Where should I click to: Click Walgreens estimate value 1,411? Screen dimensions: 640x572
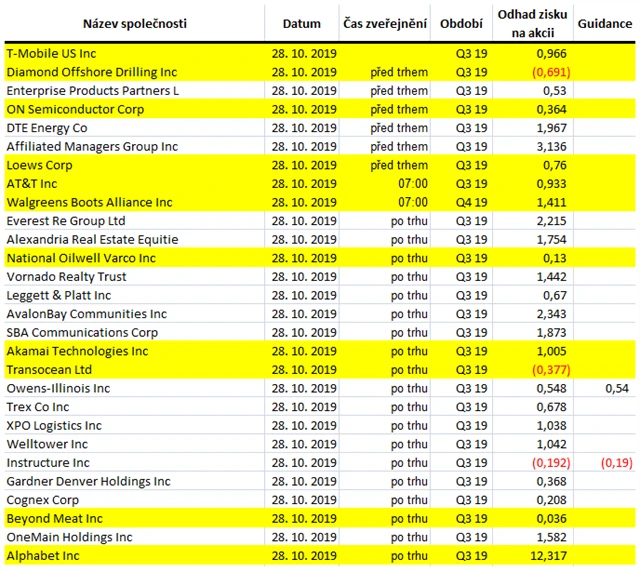pos(551,203)
